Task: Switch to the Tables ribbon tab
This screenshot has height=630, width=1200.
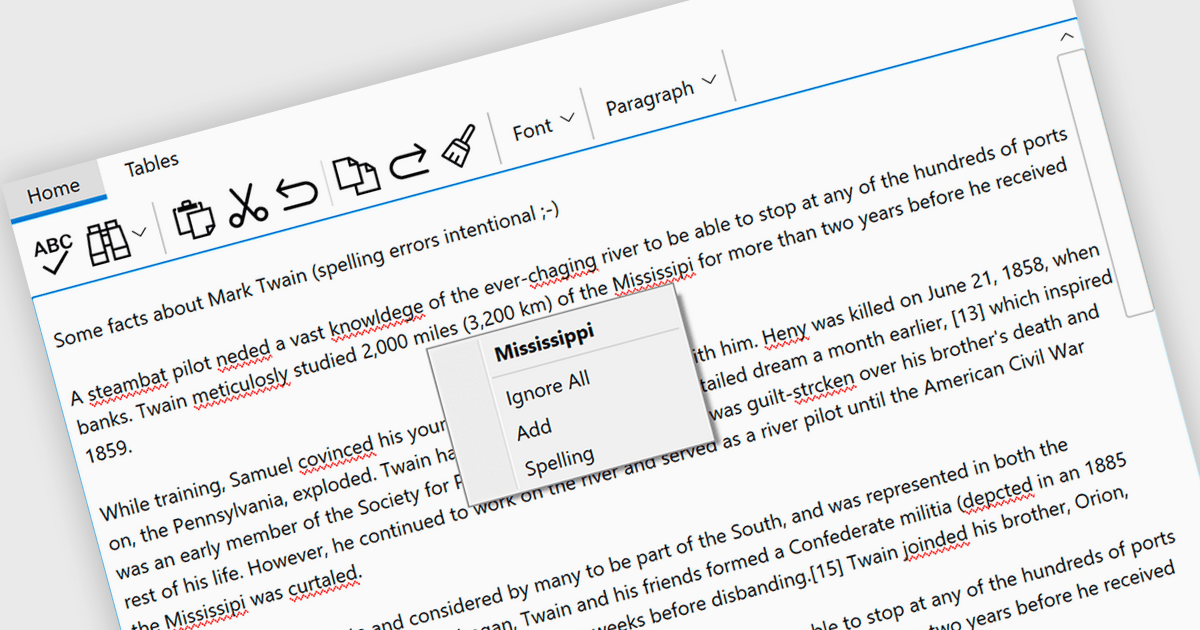Action: click(x=152, y=162)
